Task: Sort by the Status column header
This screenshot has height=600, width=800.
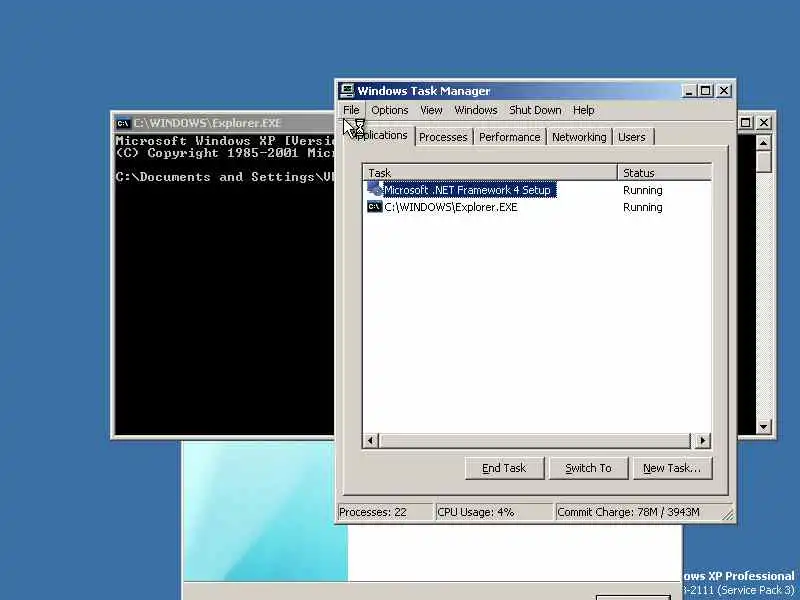Action: (664, 173)
